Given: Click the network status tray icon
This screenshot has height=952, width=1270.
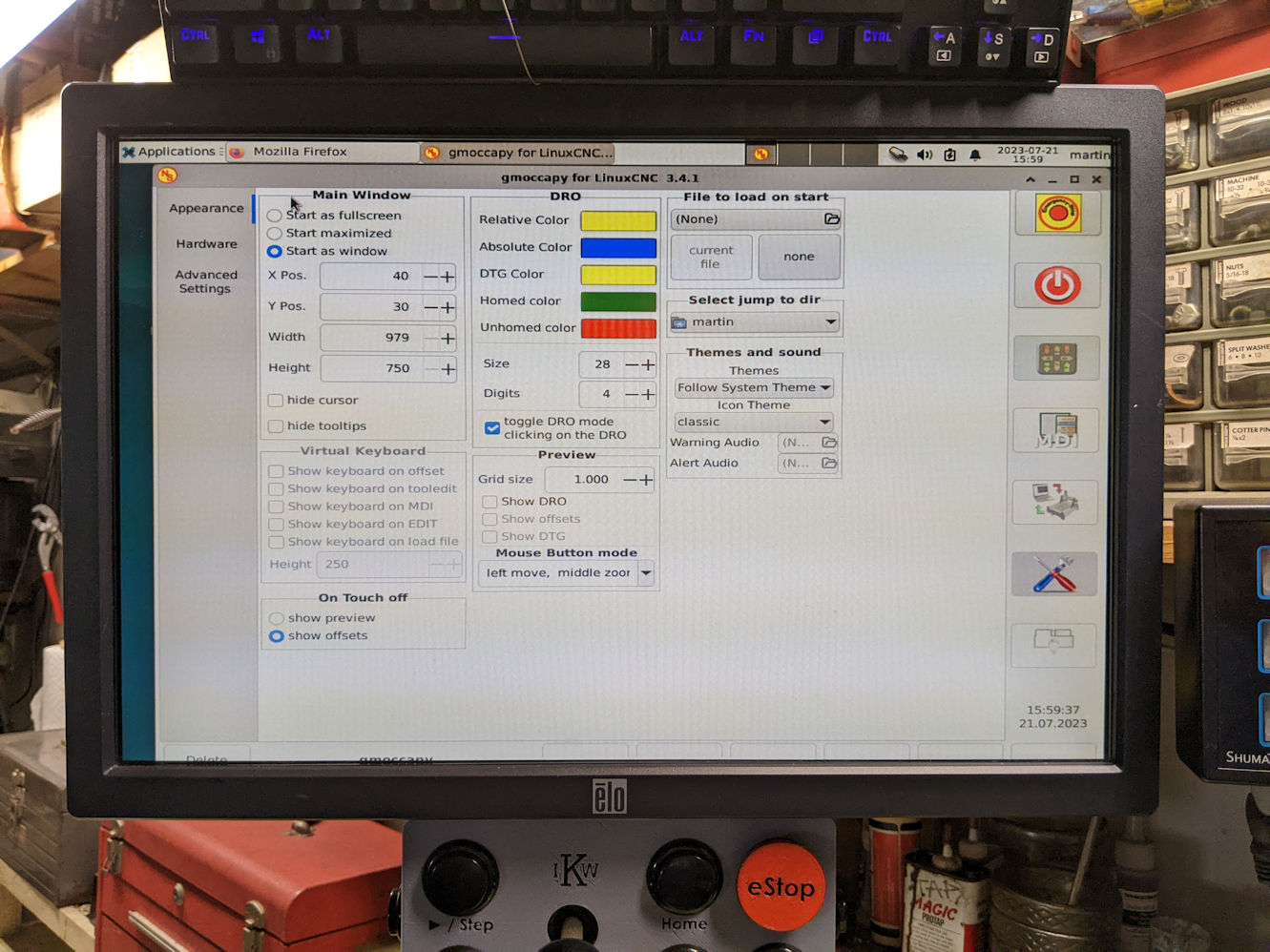Looking at the screenshot, I should [898, 155].
